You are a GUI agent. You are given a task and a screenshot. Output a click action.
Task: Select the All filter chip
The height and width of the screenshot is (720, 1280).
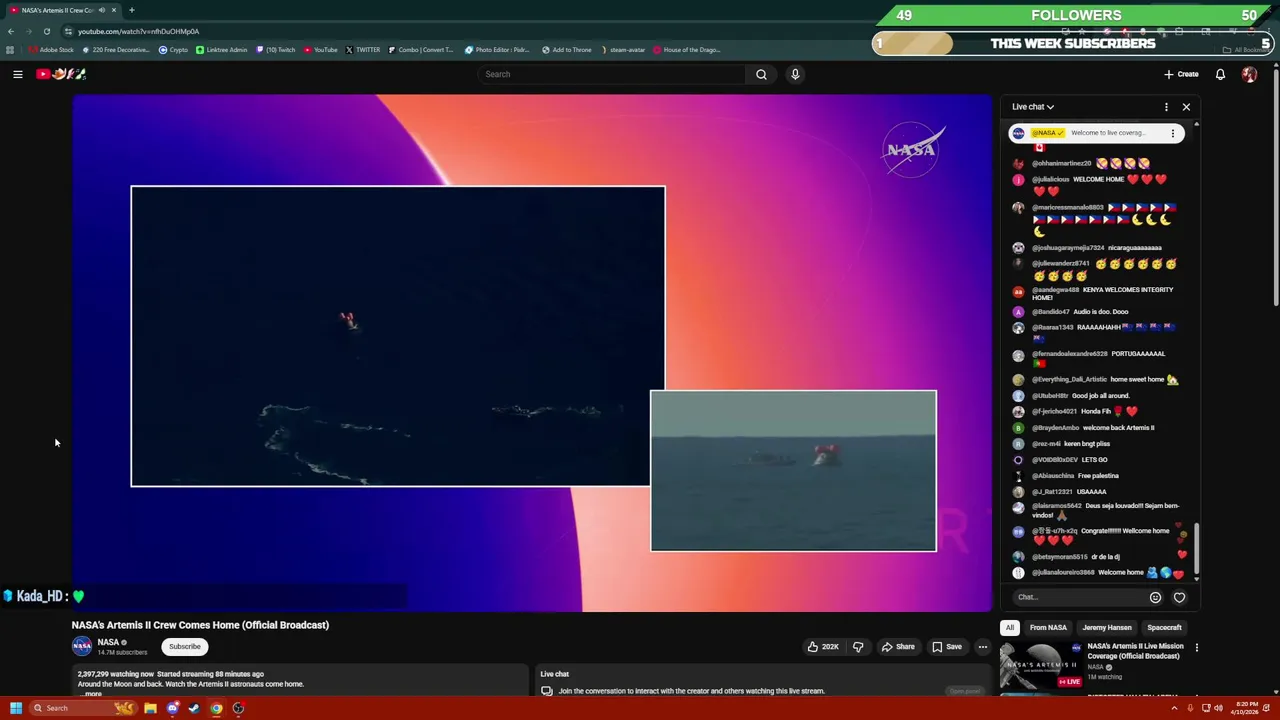1010,627
